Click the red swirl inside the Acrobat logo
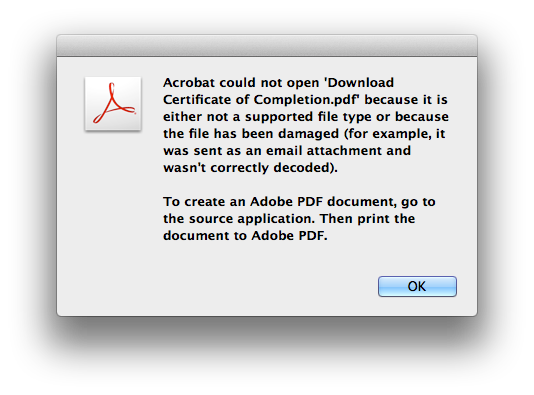Screen dimensions: 534x395 113,103
